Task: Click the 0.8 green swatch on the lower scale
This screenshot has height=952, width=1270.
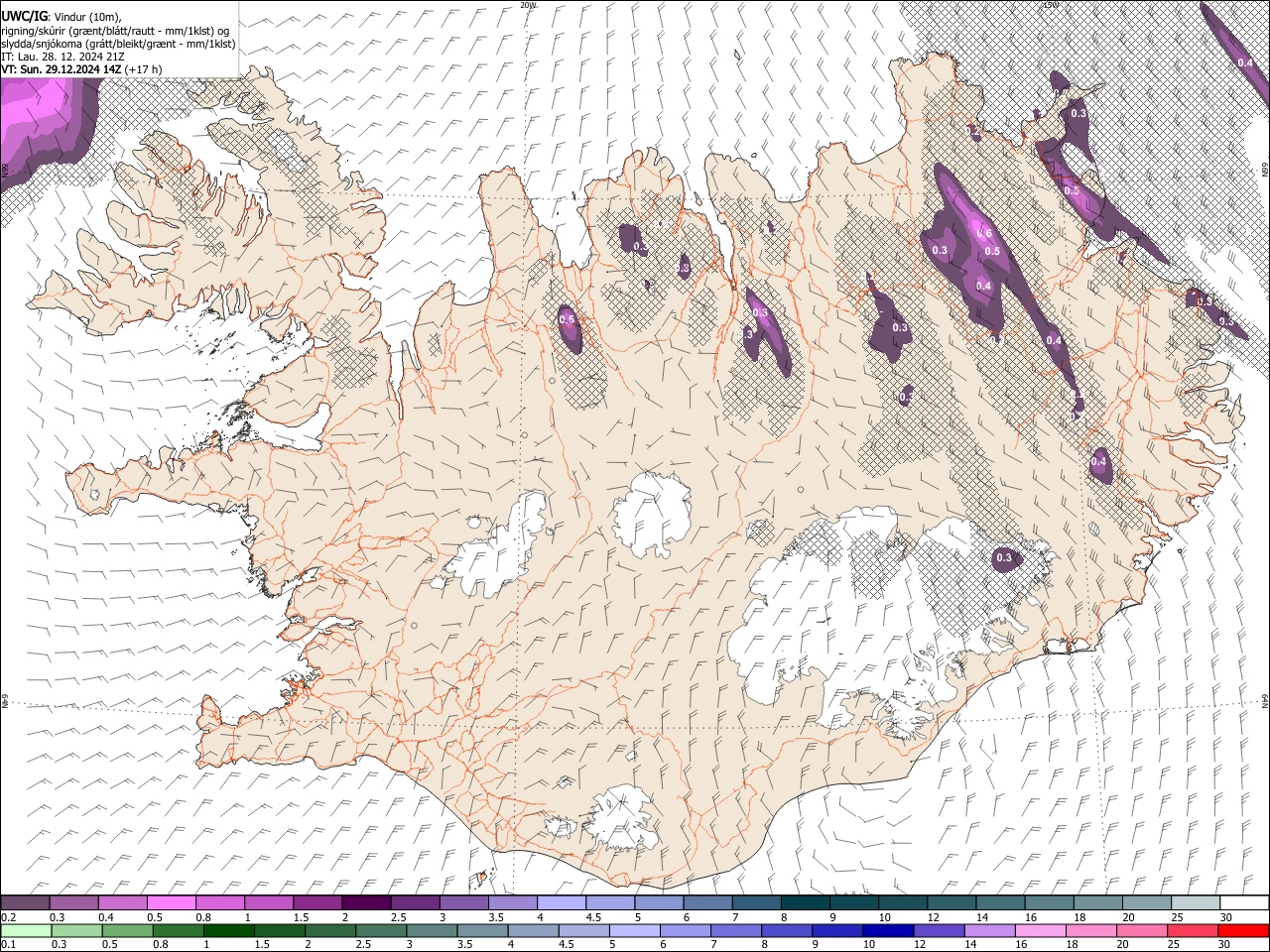Action: click(x=179, y=930)
